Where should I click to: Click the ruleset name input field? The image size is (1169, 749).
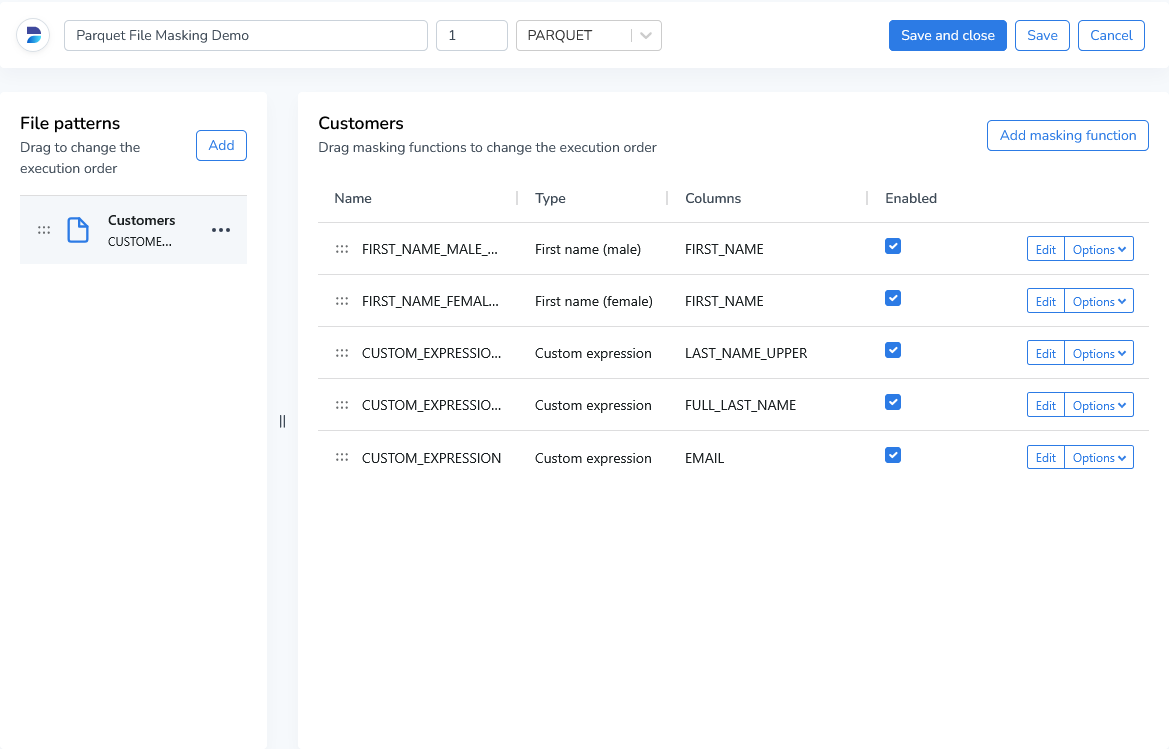coord(246,35)
